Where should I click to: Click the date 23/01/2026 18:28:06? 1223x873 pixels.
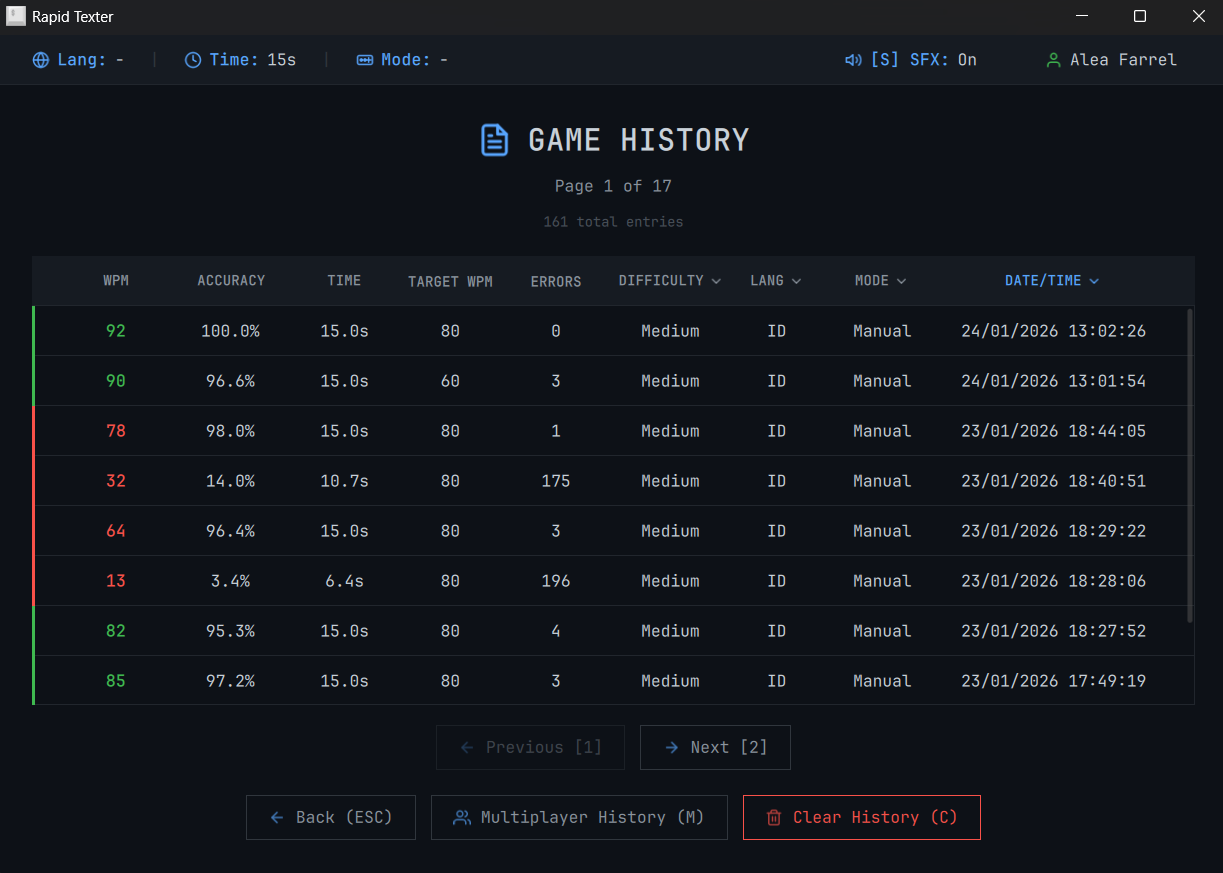pos(1053,581)
